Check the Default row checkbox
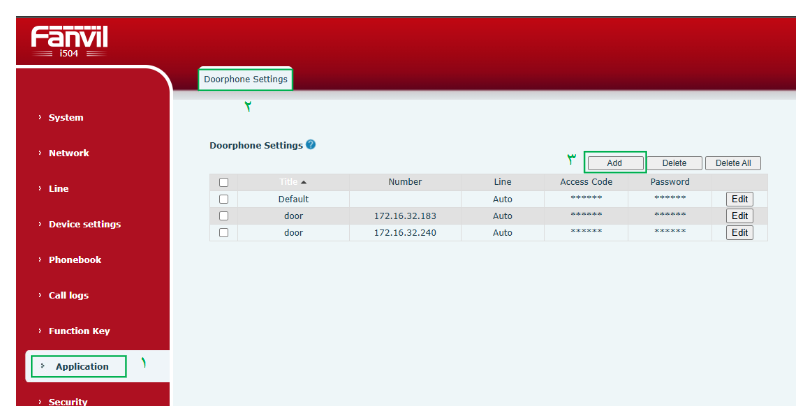The image size is (802, 411). tap(224, 199)
